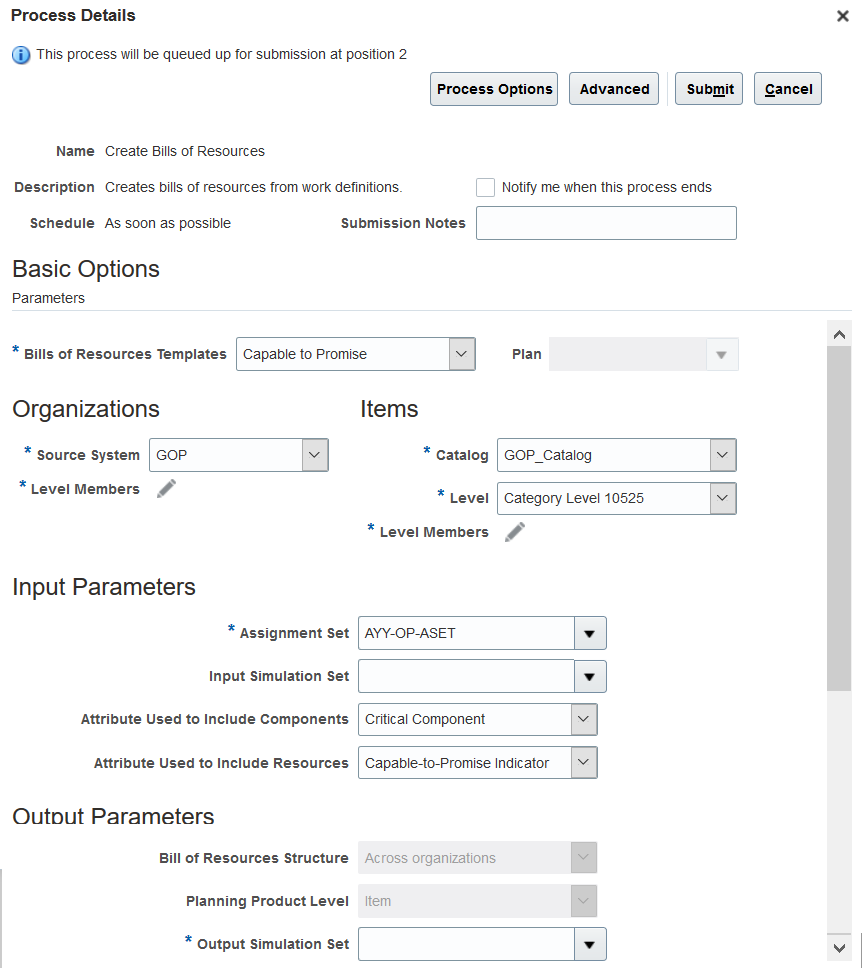Expand the Level dropdown in Items

coord(722,498)
